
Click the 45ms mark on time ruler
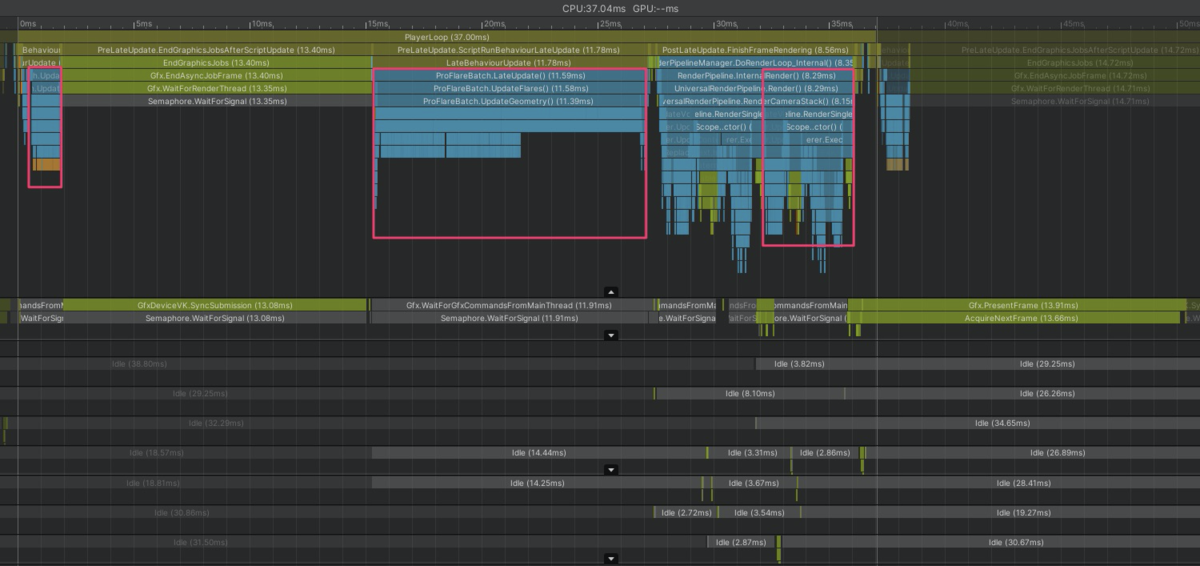tap(1074, 23)
